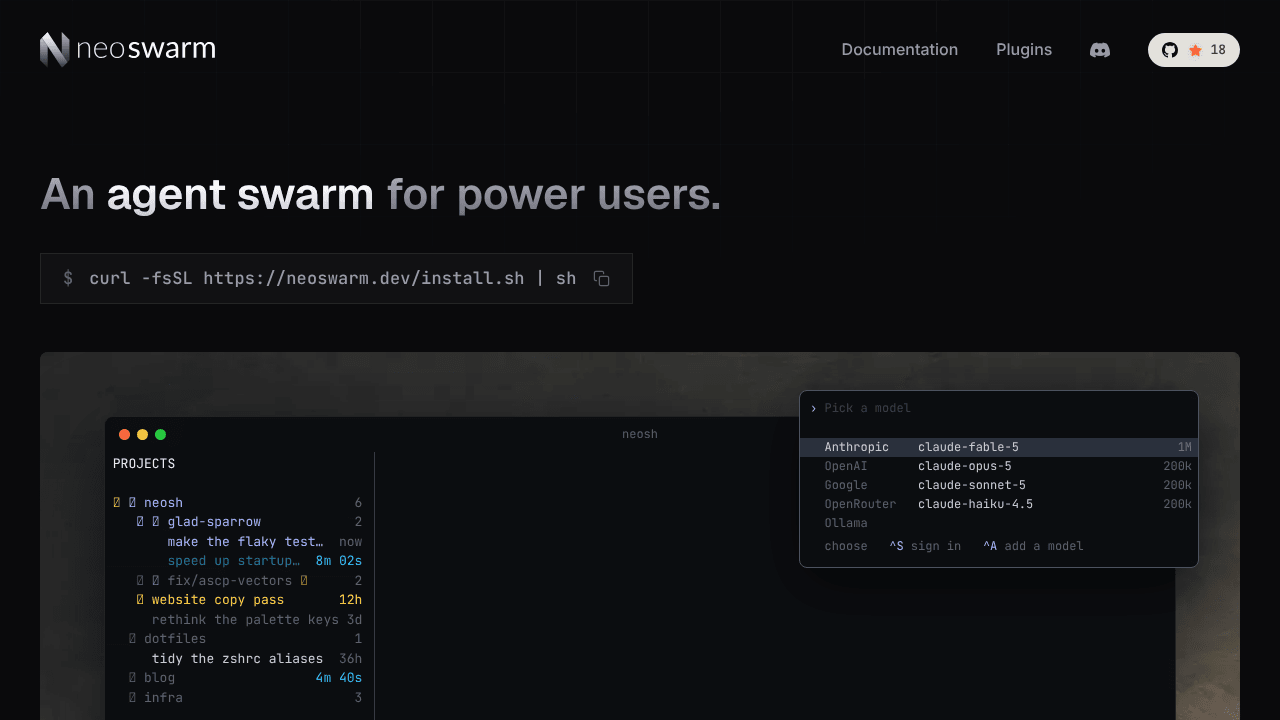The image size is (1280, 720).
Task: Choose the claude-opus-5 model
Action: coord(964,466)
